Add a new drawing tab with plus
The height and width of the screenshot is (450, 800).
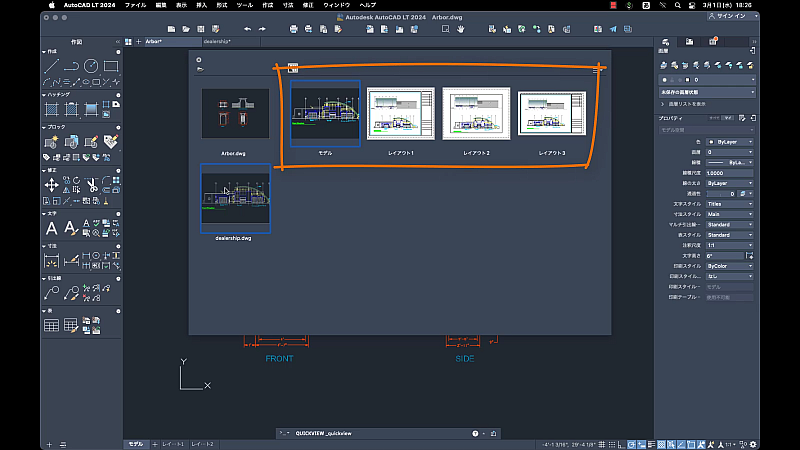point(138,42)
